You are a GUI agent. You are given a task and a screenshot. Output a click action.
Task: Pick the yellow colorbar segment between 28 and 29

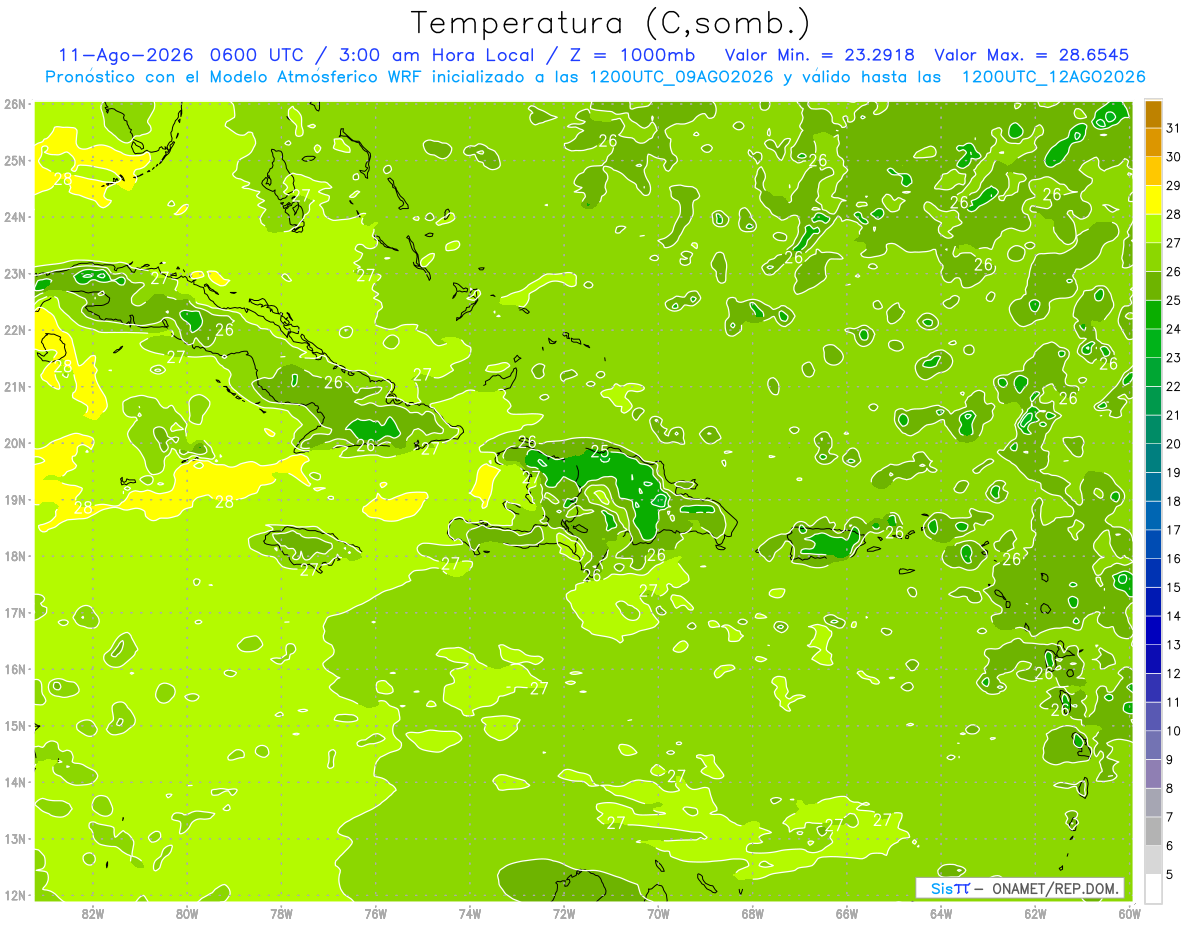pos(1153,199)
